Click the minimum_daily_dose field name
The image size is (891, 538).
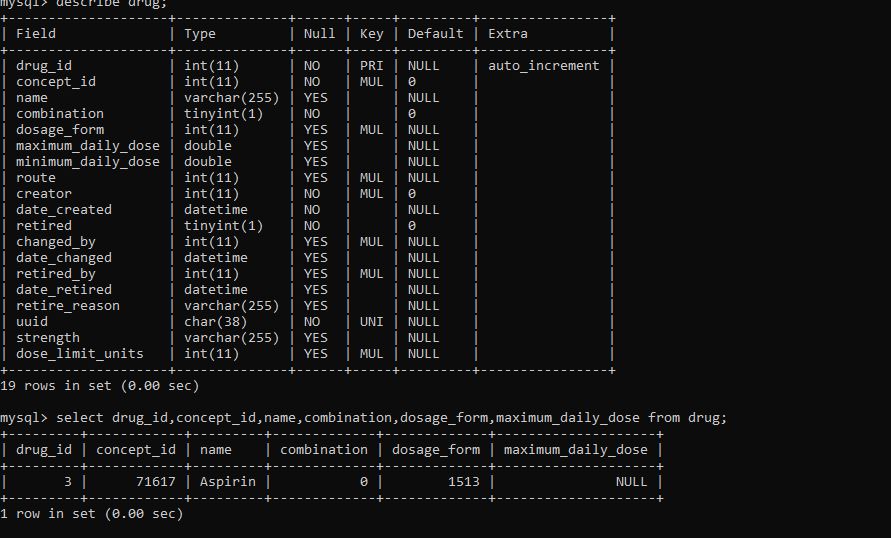[x=88, y=162]
